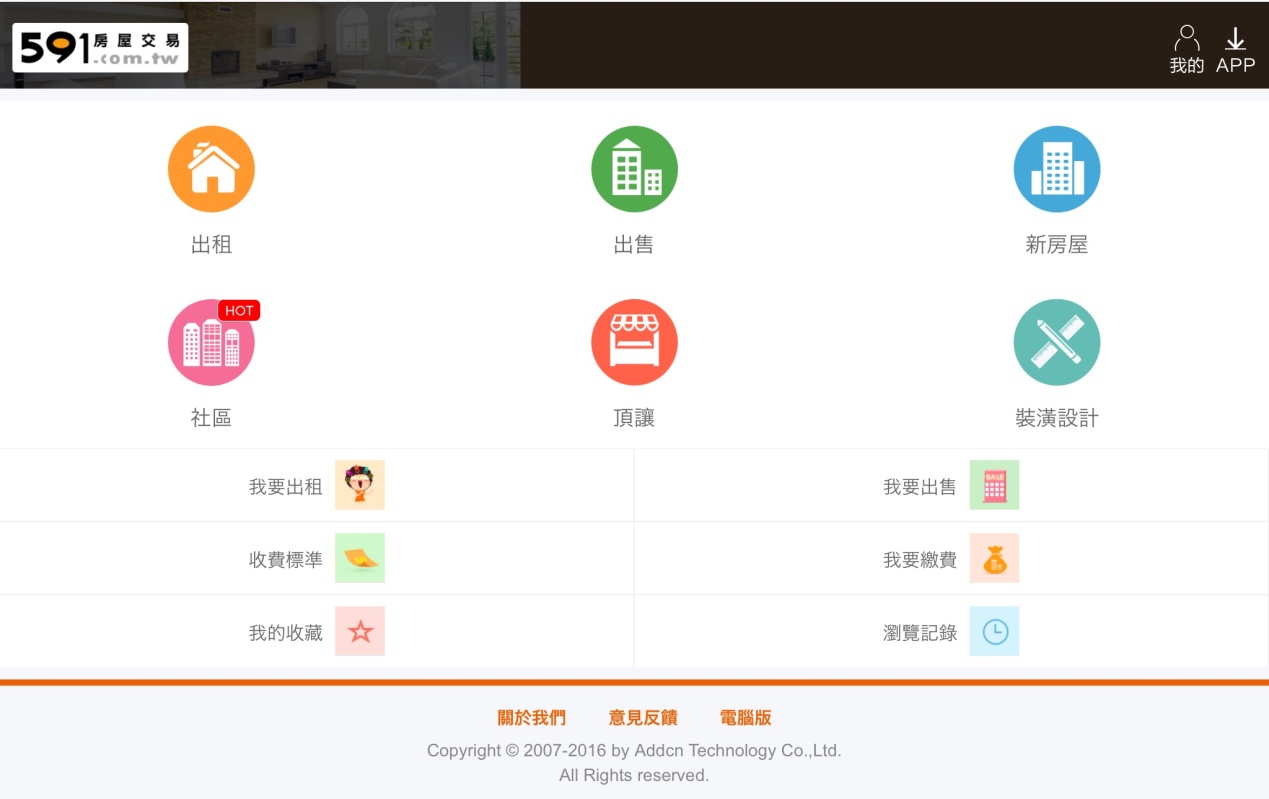Screen dimensions: 1269x799
Task: Open the pink 社區 community icon
Action: pyautogui.click(x=211, y=343)
